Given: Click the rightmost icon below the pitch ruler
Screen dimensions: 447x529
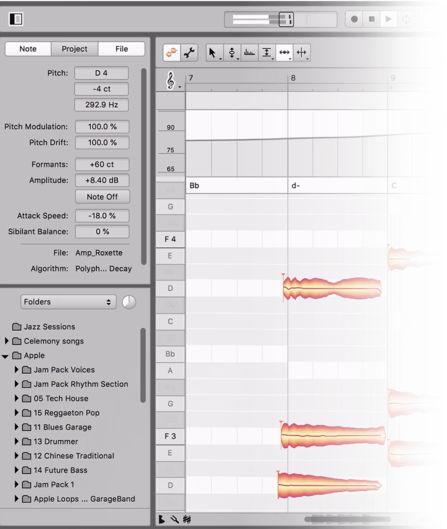Looking at the screenshot, I should pos(187,519).
